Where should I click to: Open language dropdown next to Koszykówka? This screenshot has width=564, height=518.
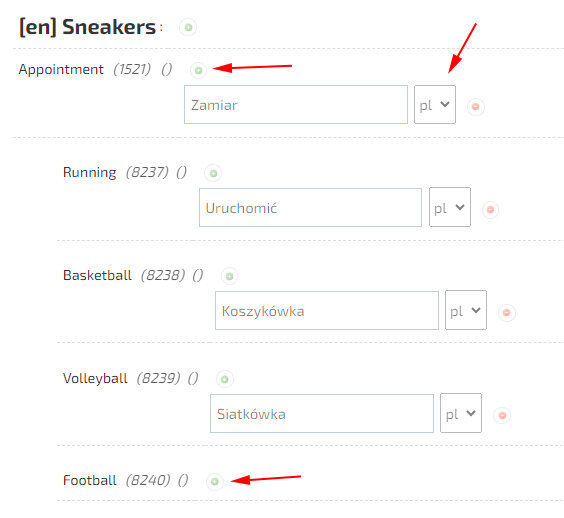click(x=466, y=310)
